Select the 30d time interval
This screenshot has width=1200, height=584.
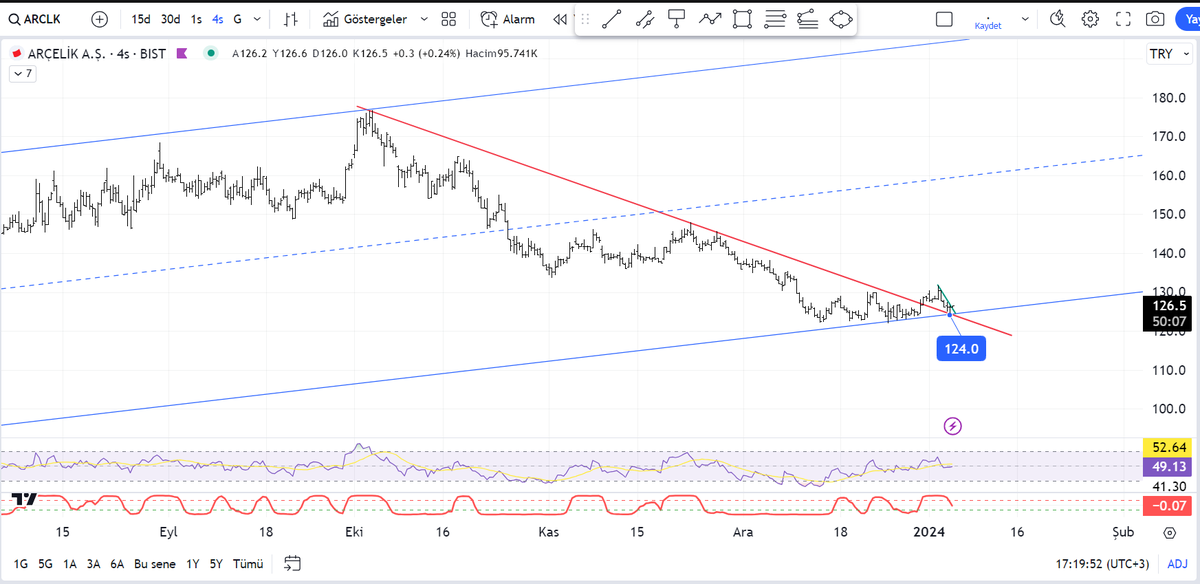[170, 19]
